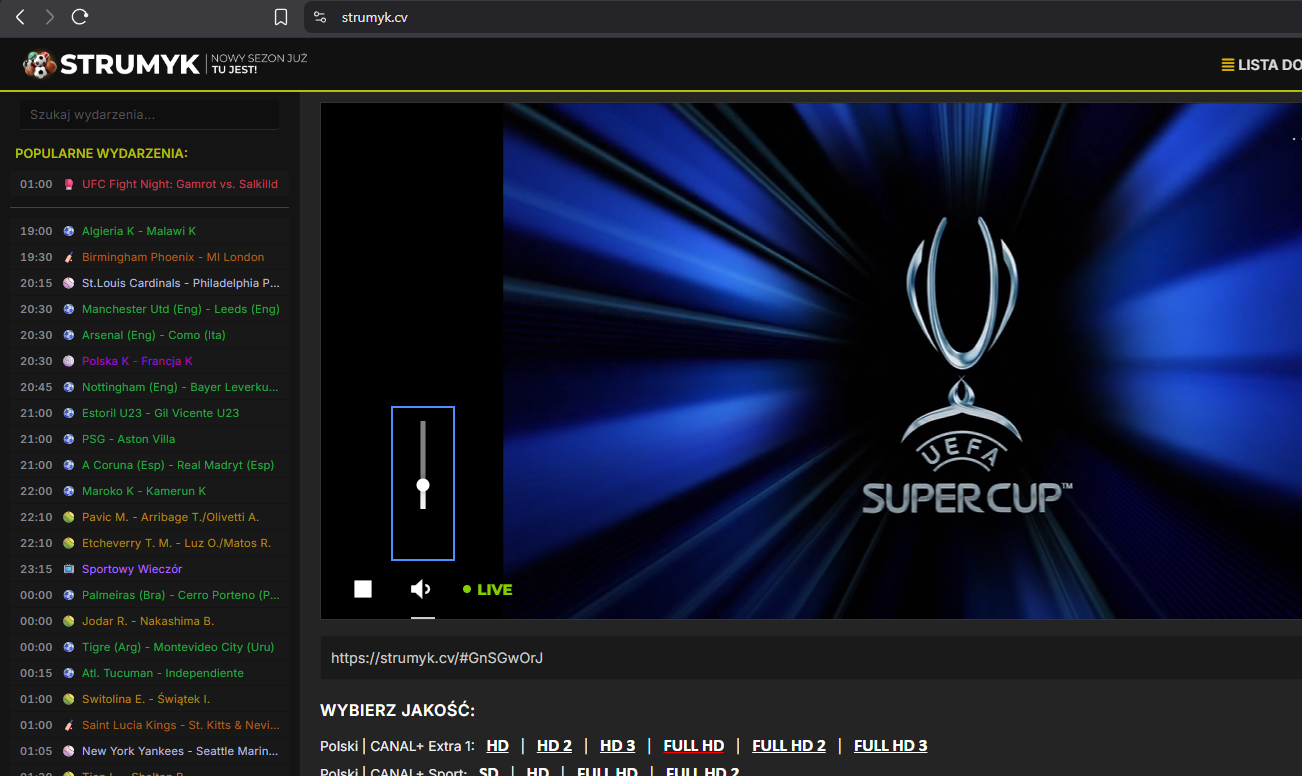Go back to the previous browser page
Viewport: 1302px width, 776px height.
(x=20, y=17)
